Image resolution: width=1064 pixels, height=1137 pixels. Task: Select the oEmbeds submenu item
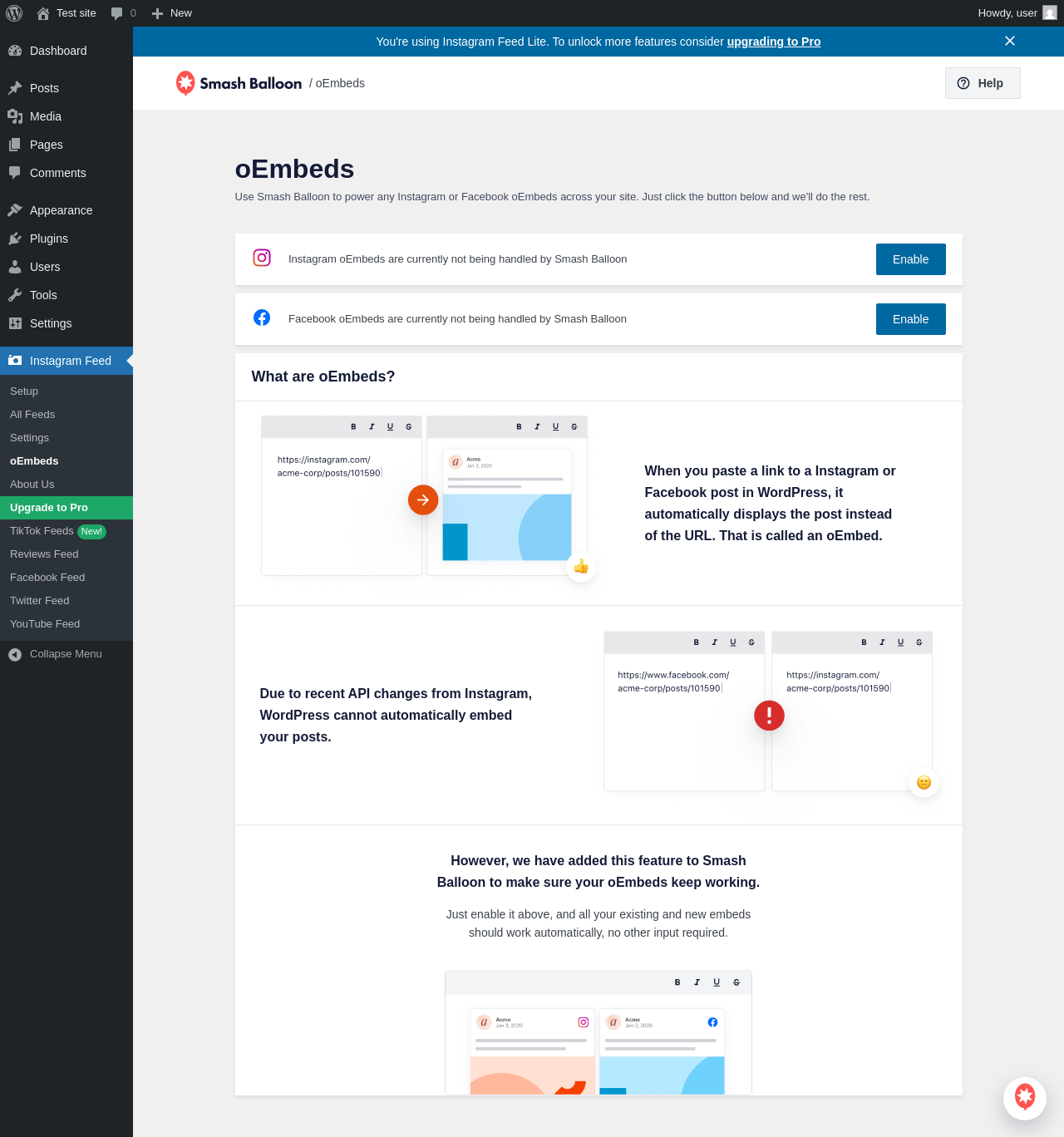[66, 461]
